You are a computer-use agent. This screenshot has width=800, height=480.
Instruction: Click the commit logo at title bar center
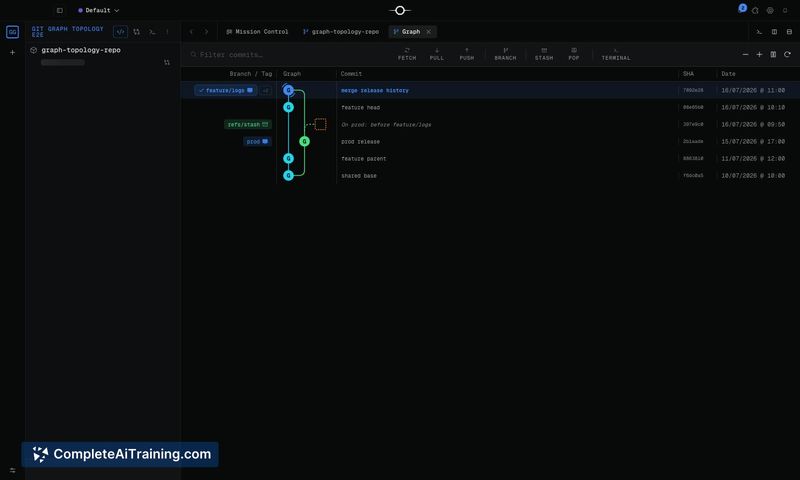pyautogui.click(x=400, y=10)
